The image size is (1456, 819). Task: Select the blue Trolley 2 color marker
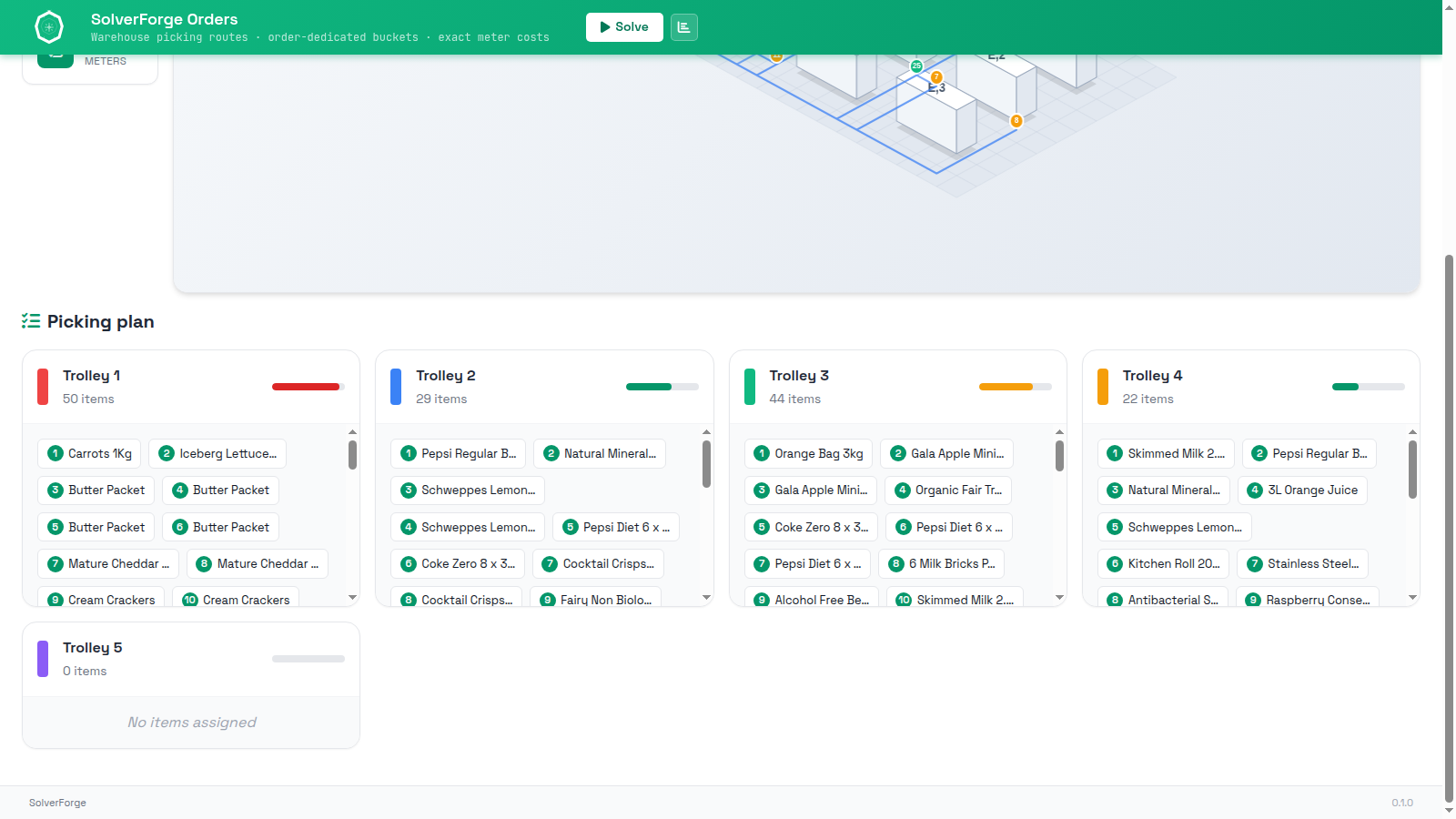click(396, 387)
